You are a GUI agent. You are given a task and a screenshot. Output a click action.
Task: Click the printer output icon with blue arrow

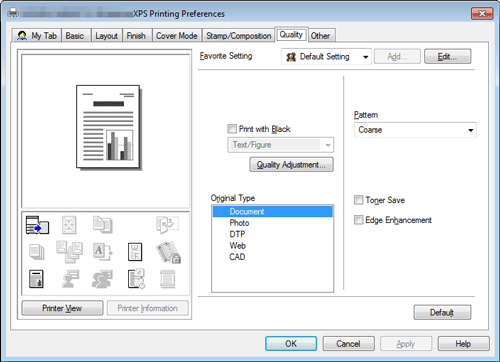point(37,225)
